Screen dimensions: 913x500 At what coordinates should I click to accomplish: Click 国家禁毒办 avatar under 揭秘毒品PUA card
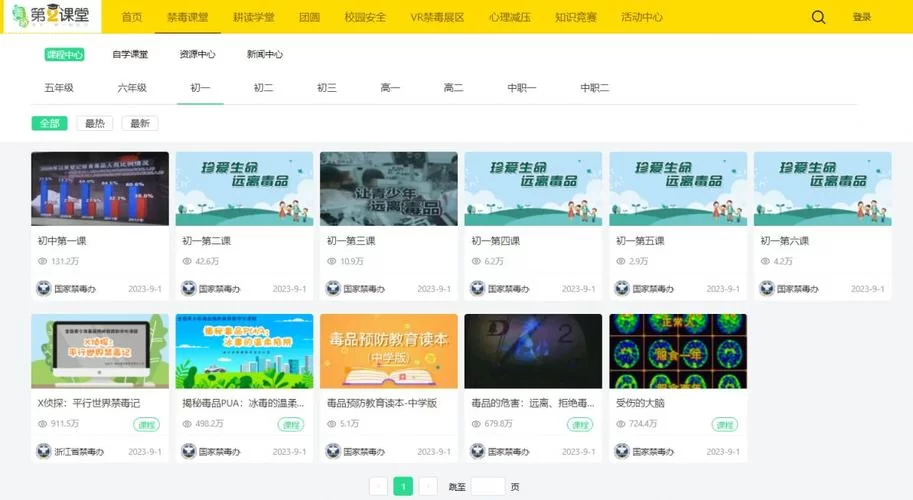(188, 451)
